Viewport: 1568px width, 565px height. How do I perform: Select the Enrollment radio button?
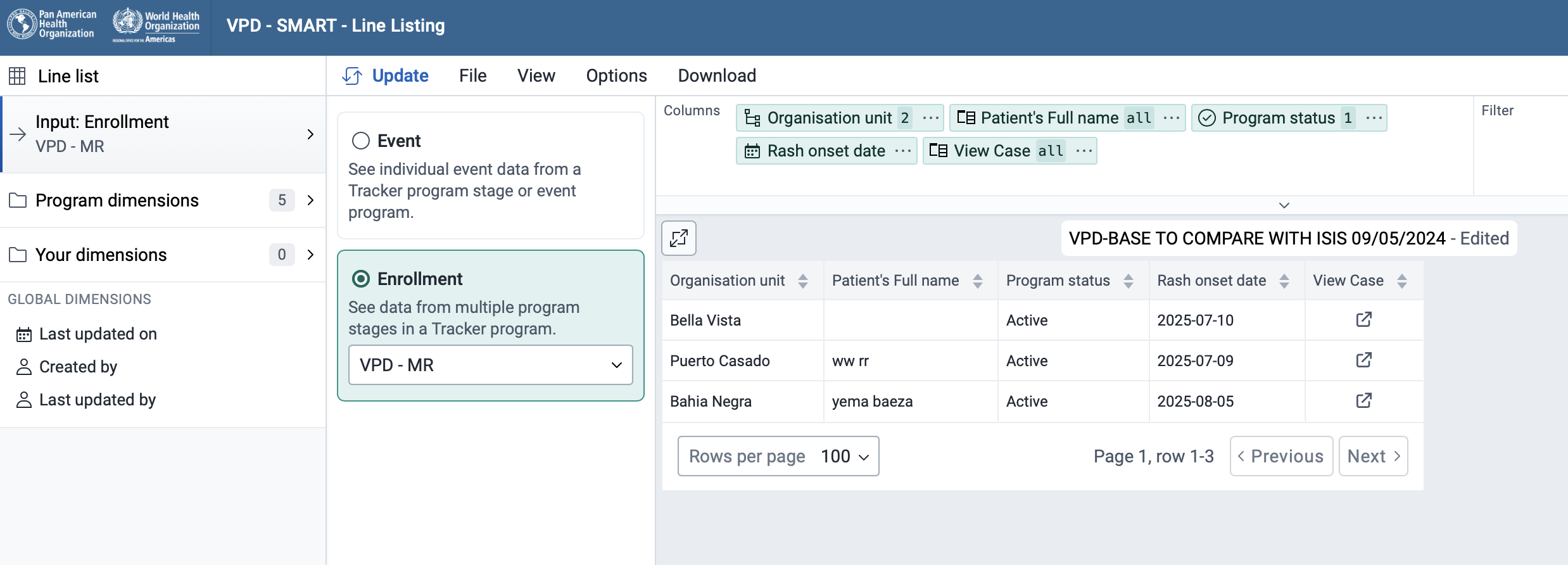361,279
